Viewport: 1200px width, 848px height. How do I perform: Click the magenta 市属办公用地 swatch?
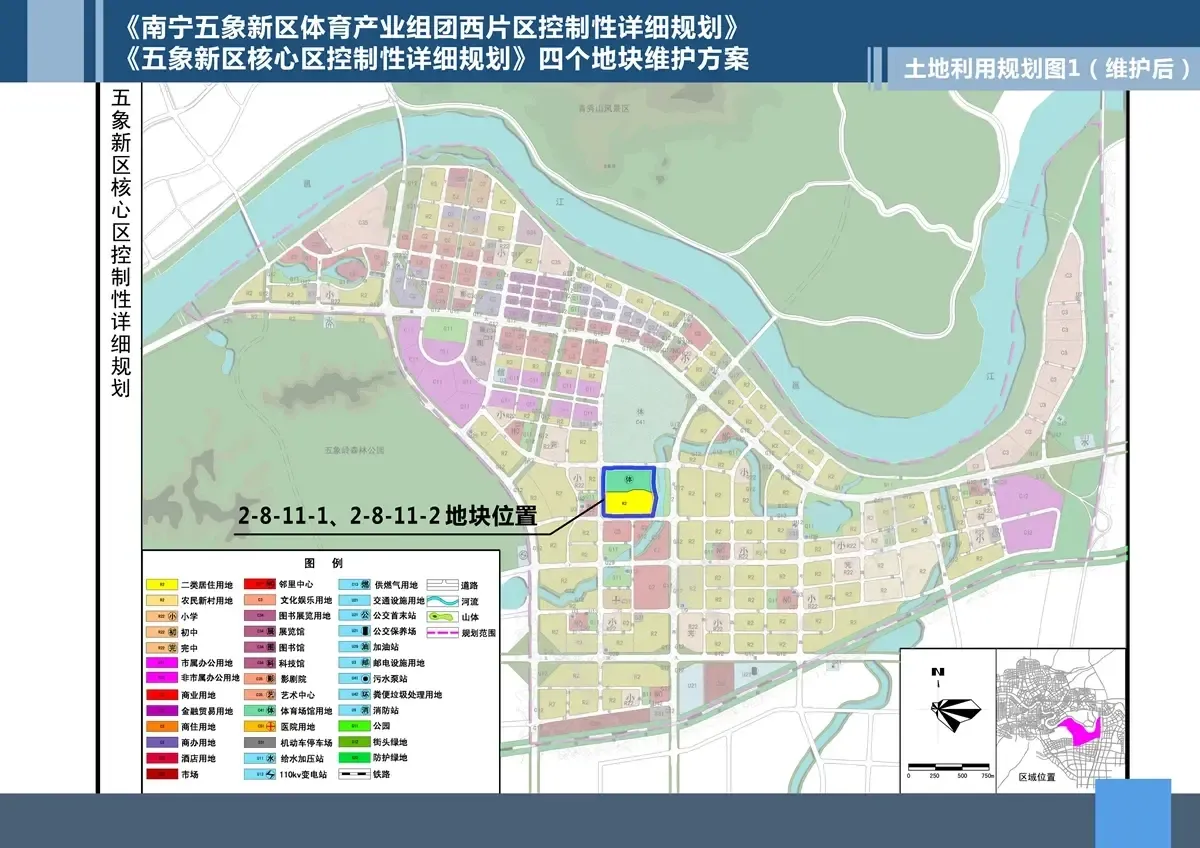click(162, 663)
